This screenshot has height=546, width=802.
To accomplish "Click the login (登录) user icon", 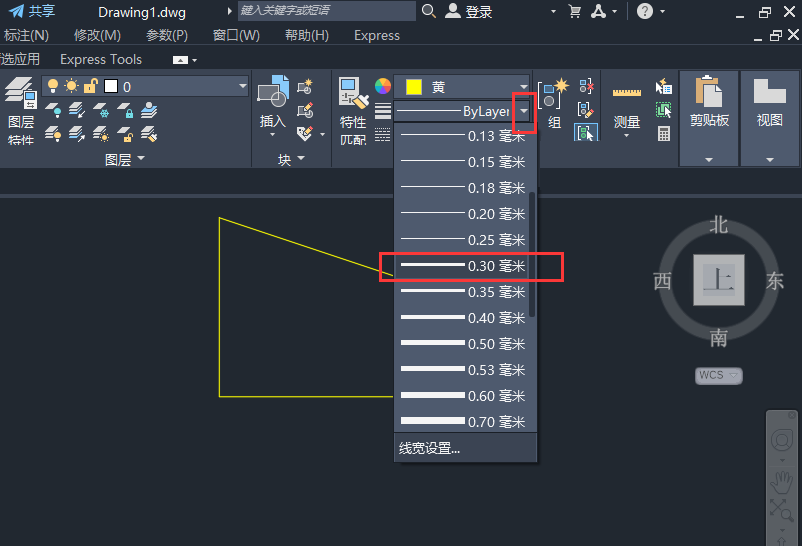I will [x=453, y=11].
